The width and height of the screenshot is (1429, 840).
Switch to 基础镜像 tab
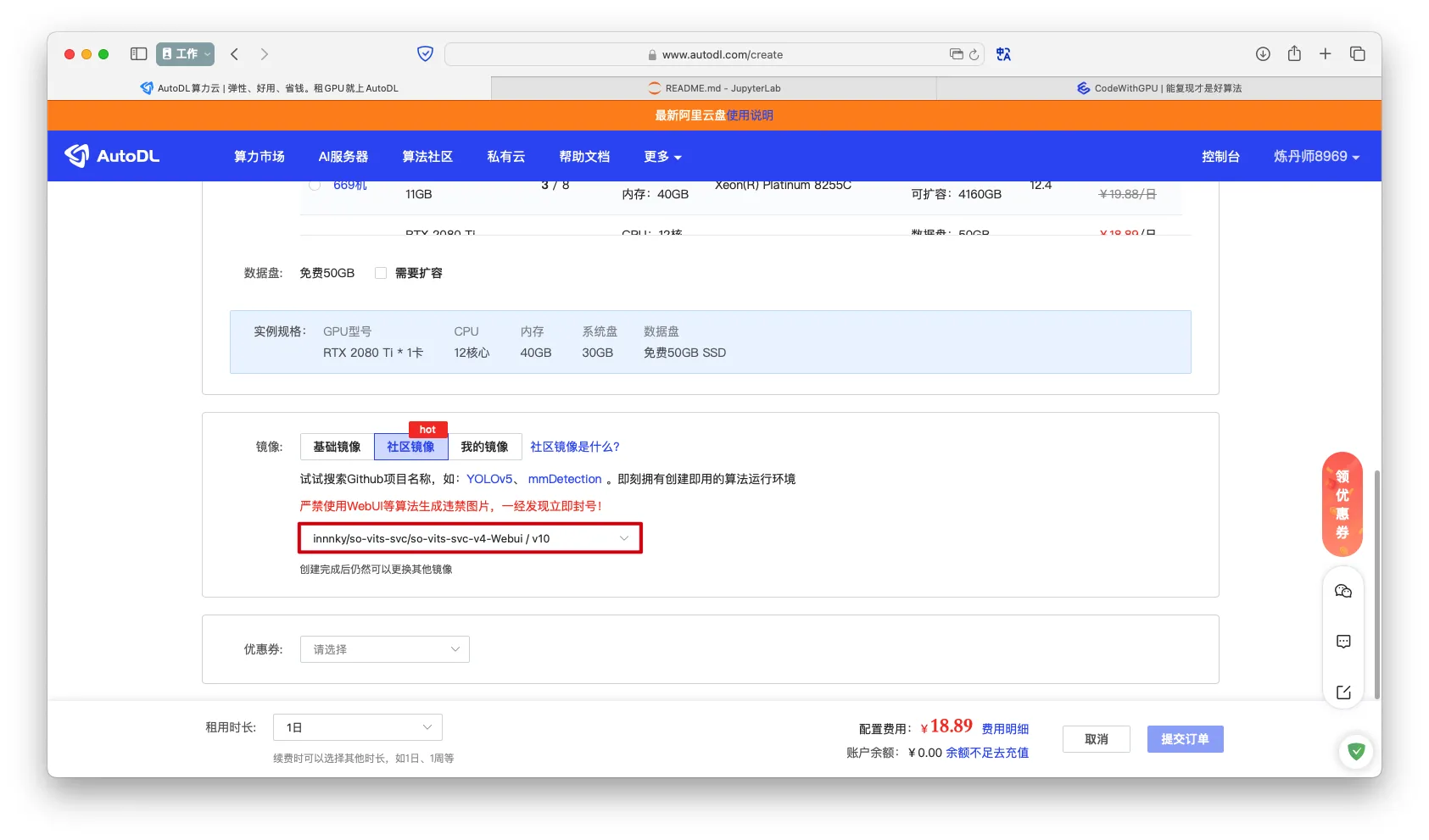pyautogui.click(x=337, y=447)
